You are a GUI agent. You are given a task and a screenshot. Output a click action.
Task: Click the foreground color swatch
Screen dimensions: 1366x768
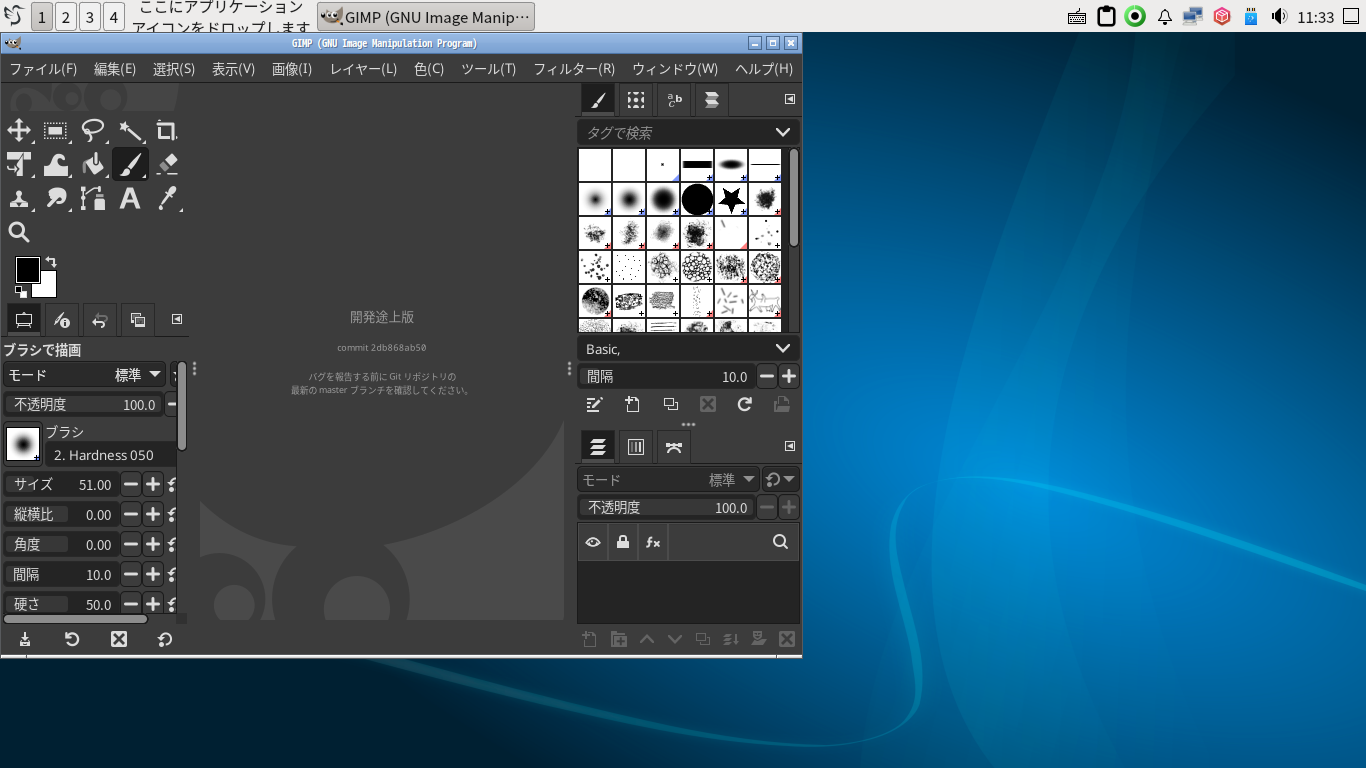[x=27, y=269]
